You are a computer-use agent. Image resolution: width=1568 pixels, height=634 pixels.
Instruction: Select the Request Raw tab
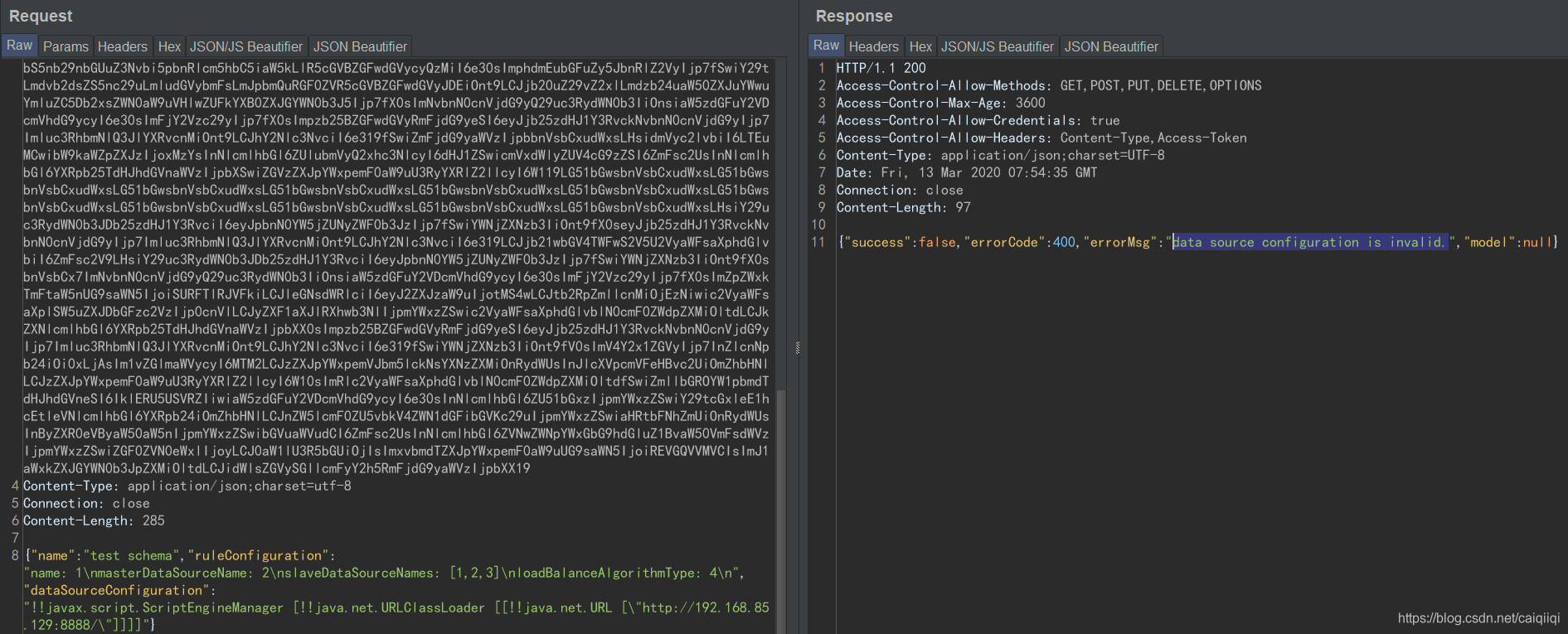click(19, 46)
